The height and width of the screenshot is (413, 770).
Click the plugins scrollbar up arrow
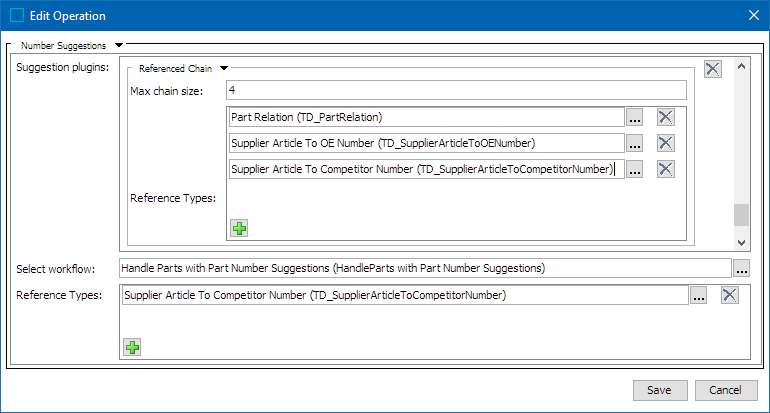coord(742,66)
